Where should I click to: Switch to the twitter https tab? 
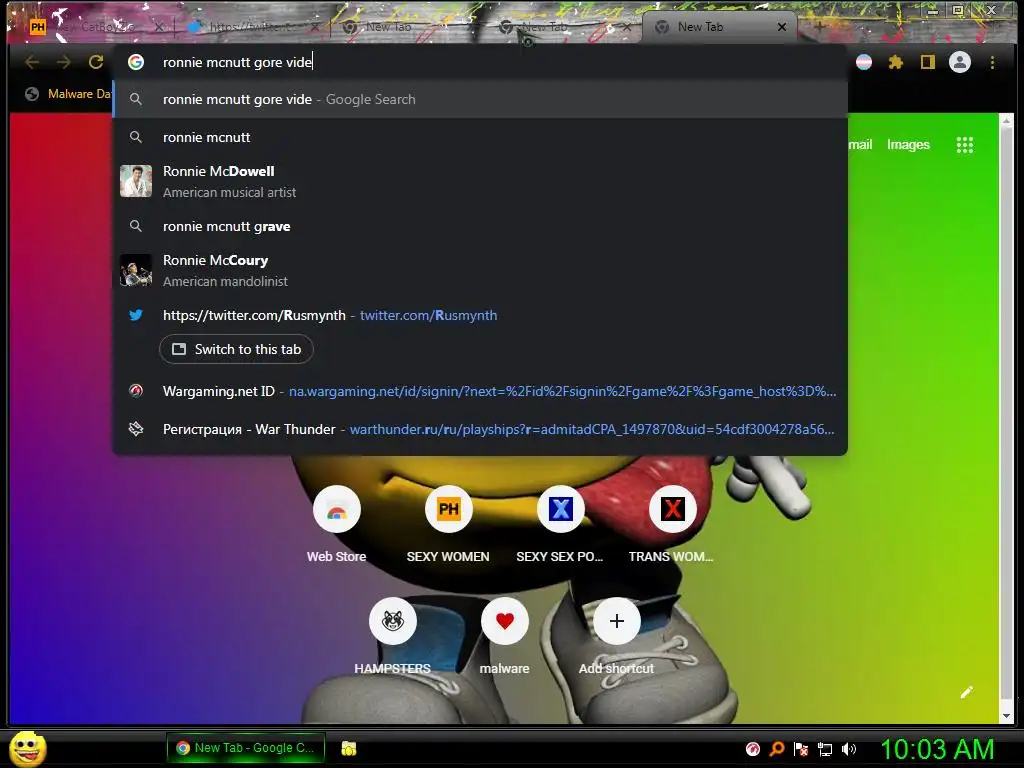click(251, 27)
